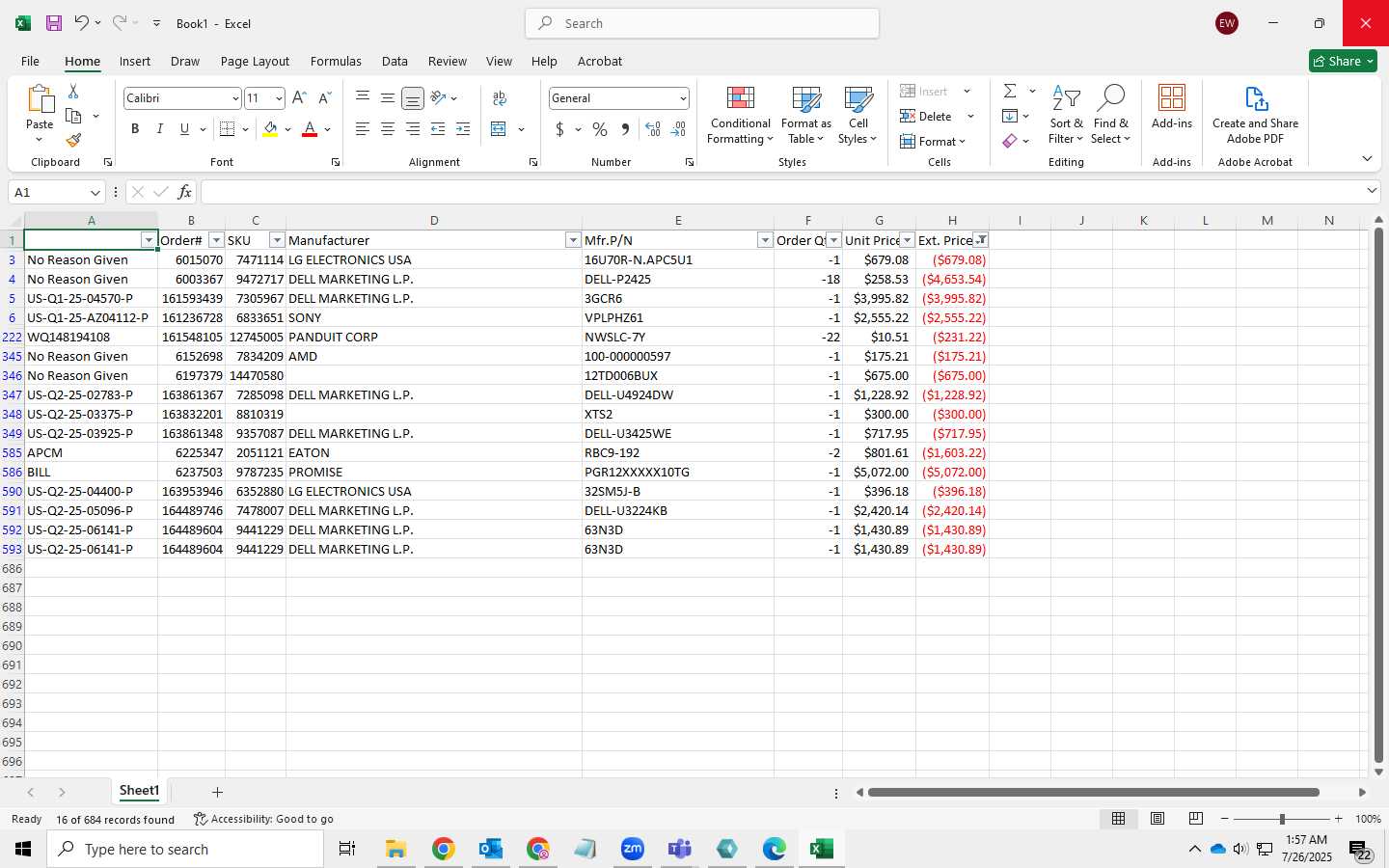Image resolution: width=1389 pixels, height=868 pixels.
Task: Apply Percent Style format
Action: click(600, 129)
